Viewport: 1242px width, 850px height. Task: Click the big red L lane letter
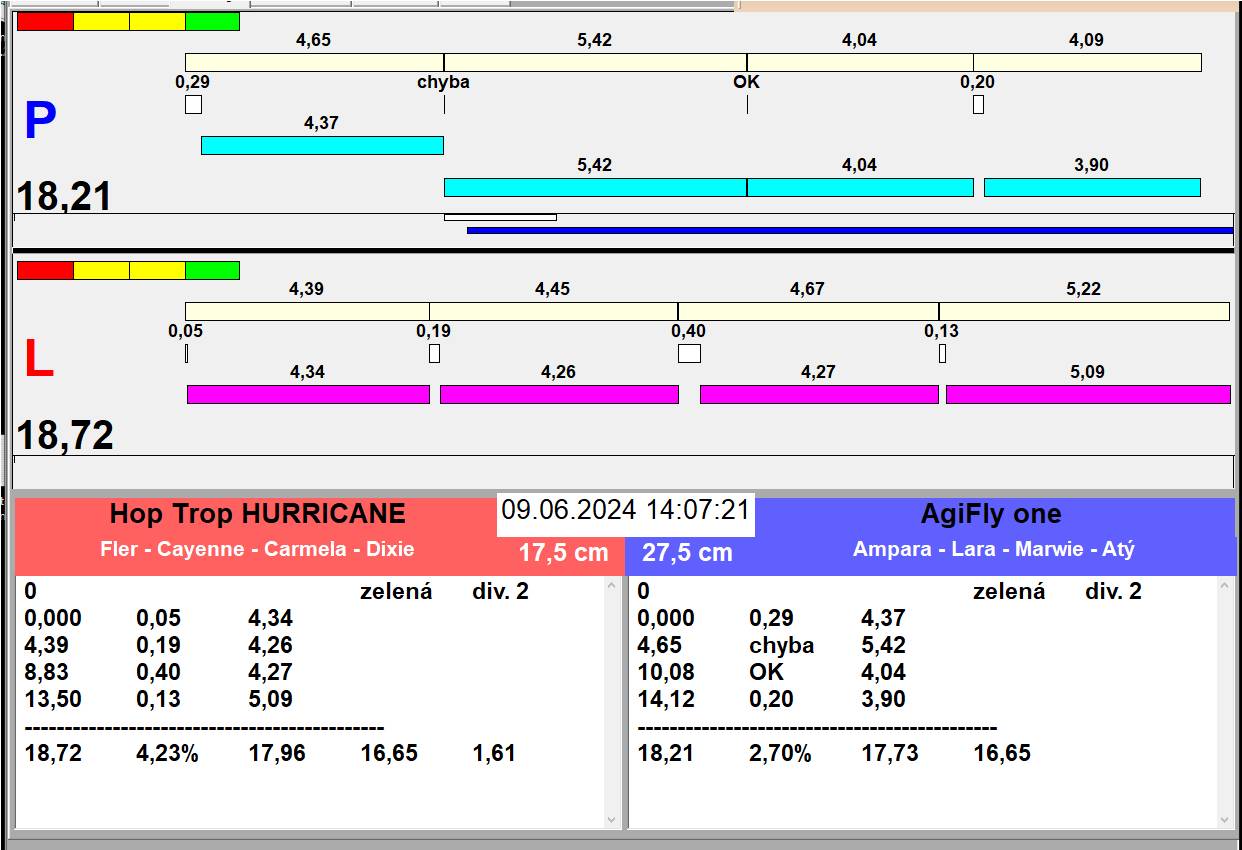(38, 360)
